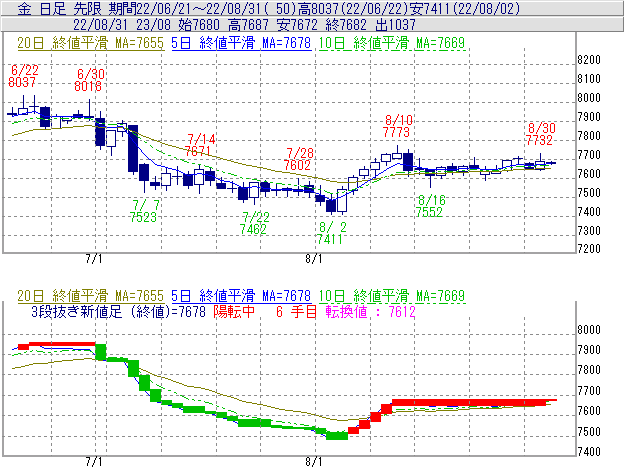Image resolution: width=624 pixels, height=475 pixels.
Task: Click the 6 手目 text
Action: [x=296, y=311]
